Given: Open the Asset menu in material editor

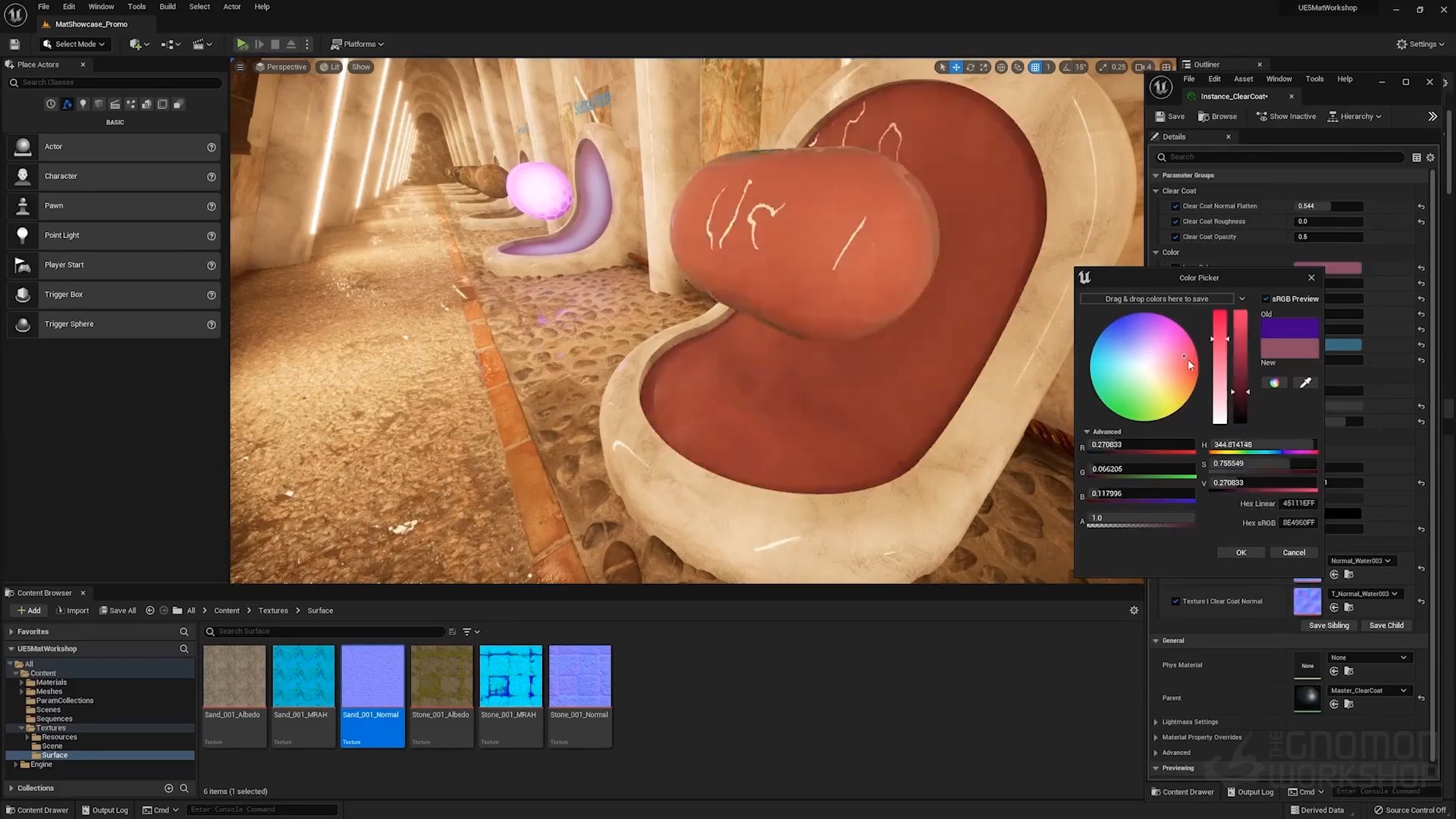Looking at the screenshot, I should click(1243, 79).
